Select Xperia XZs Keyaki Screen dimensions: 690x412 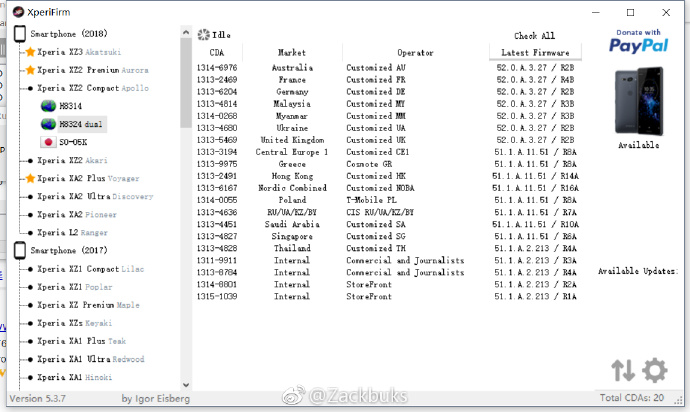coord(75,323)
